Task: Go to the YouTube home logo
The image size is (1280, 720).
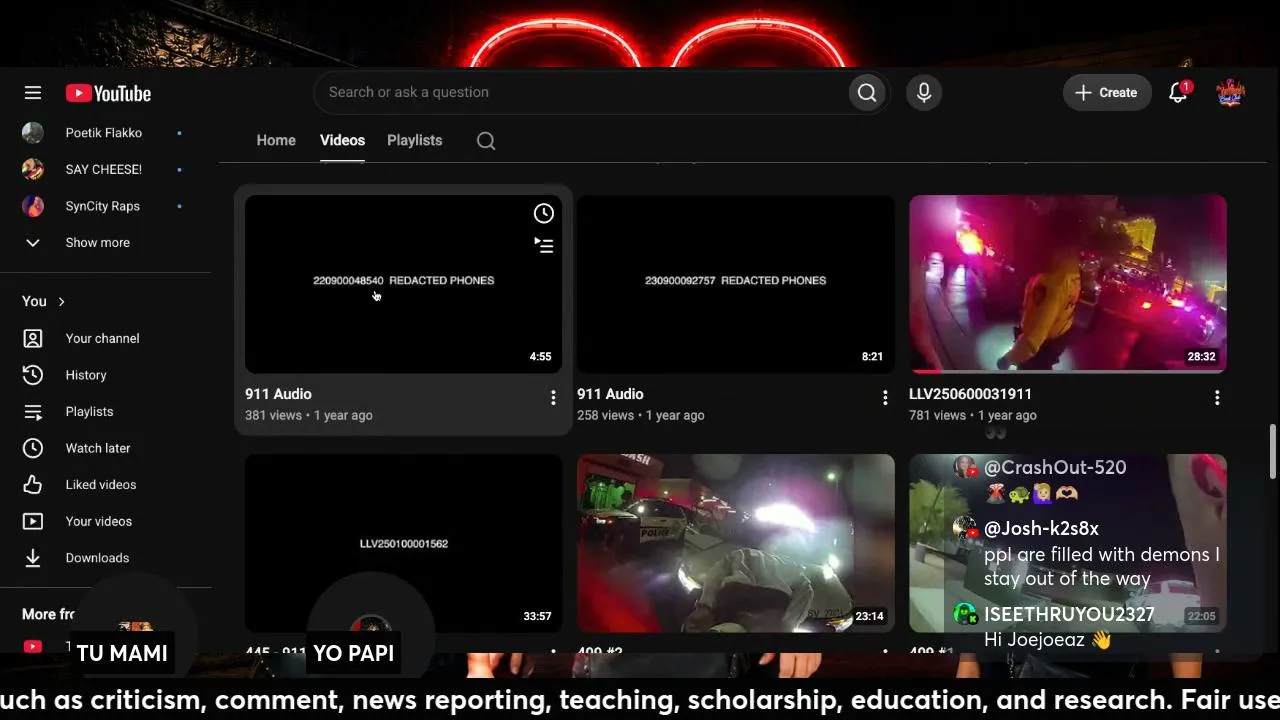Action: click(108, 93)
